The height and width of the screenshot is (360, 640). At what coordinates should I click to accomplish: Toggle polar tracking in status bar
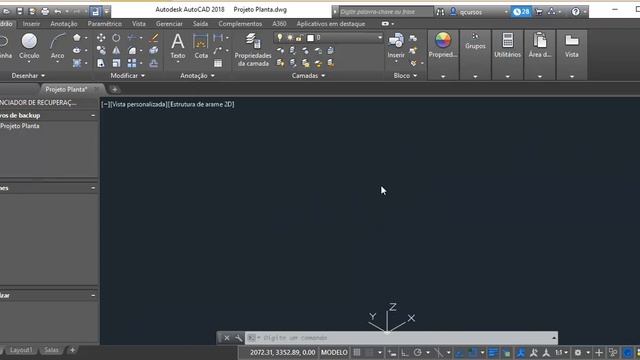(418, 352)
